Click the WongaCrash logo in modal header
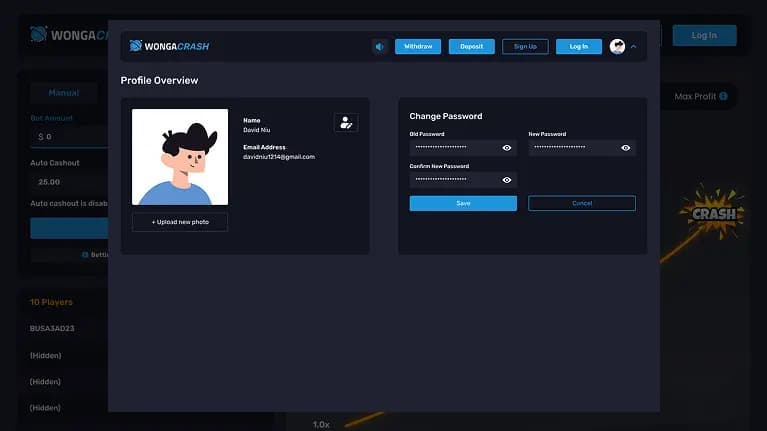The height and width of the screenshot is (431, 767). pos(170,46)
